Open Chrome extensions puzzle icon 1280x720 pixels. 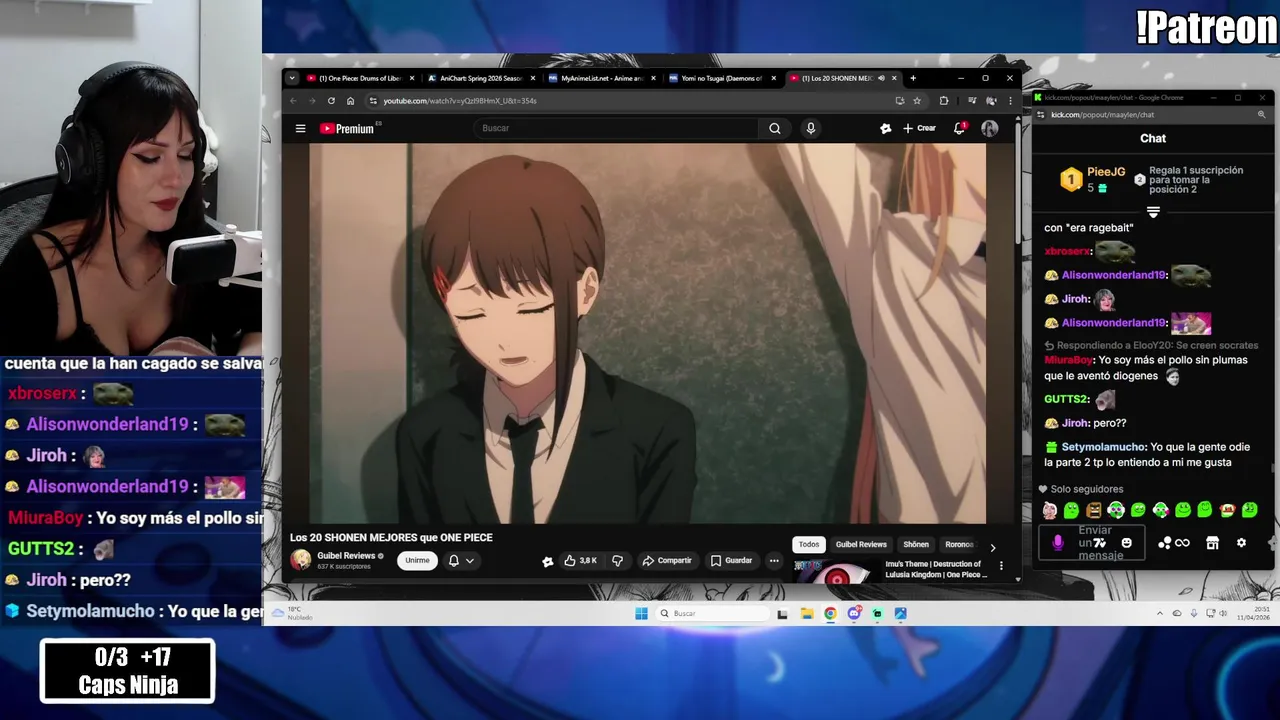(x=944, y=101)
